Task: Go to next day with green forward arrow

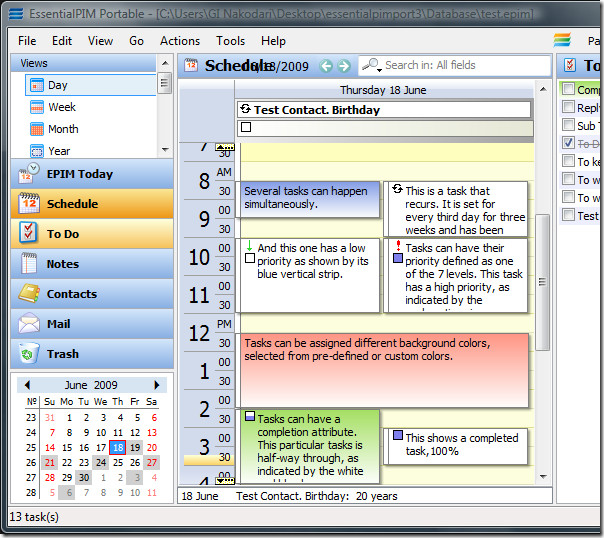Action: tap(344, 66)
